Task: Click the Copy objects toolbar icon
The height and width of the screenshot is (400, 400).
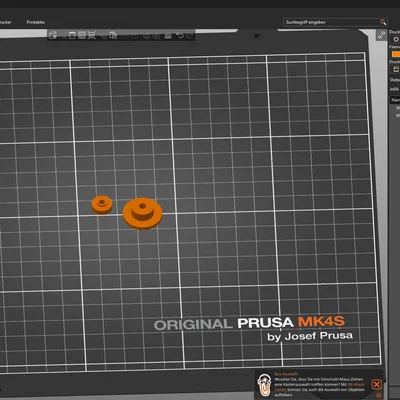Action: pyautogui.click(x=113, y=35)
